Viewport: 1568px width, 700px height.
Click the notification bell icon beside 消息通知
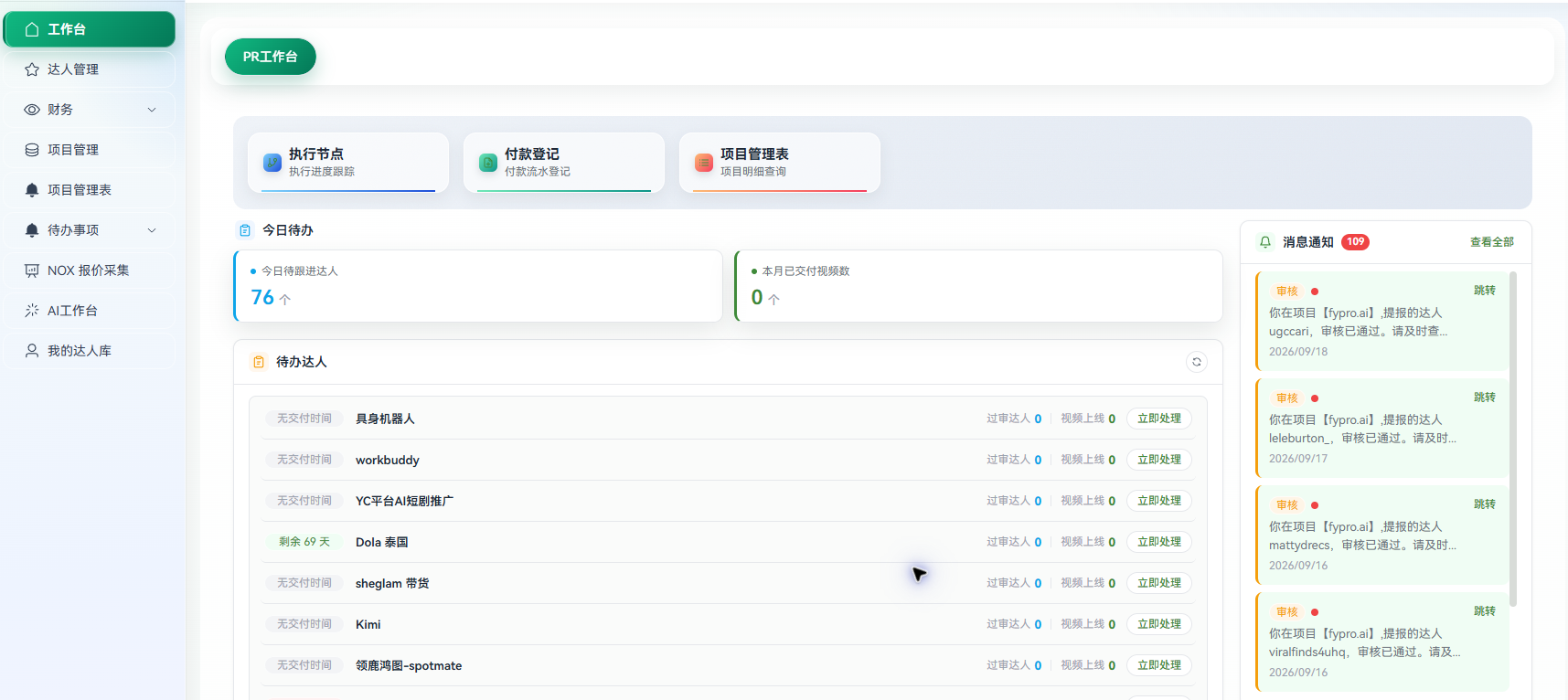pos(1265,242)
